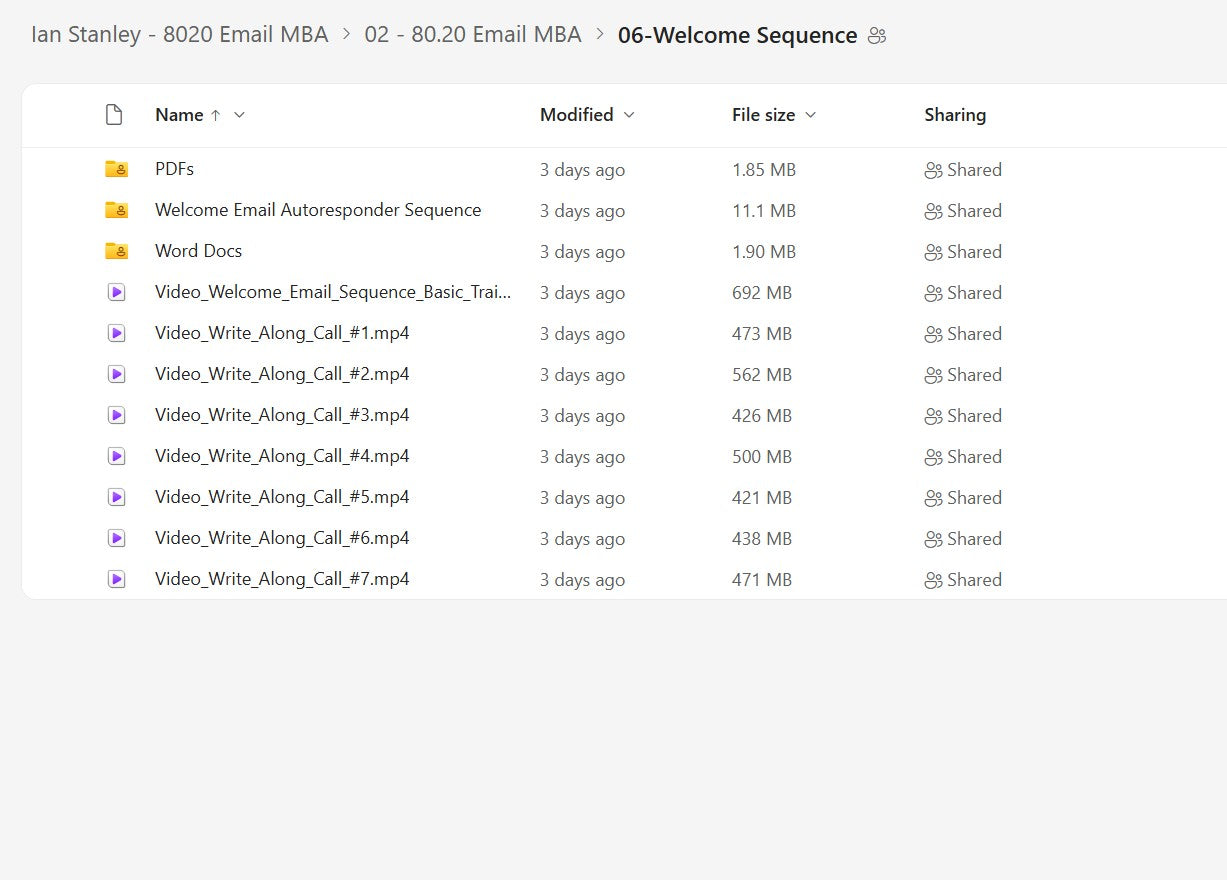Open Video_Write_Along_Call_#2.mp4 file name
The width and height of the screenshot is (1227, 880).
pos(282,374)
